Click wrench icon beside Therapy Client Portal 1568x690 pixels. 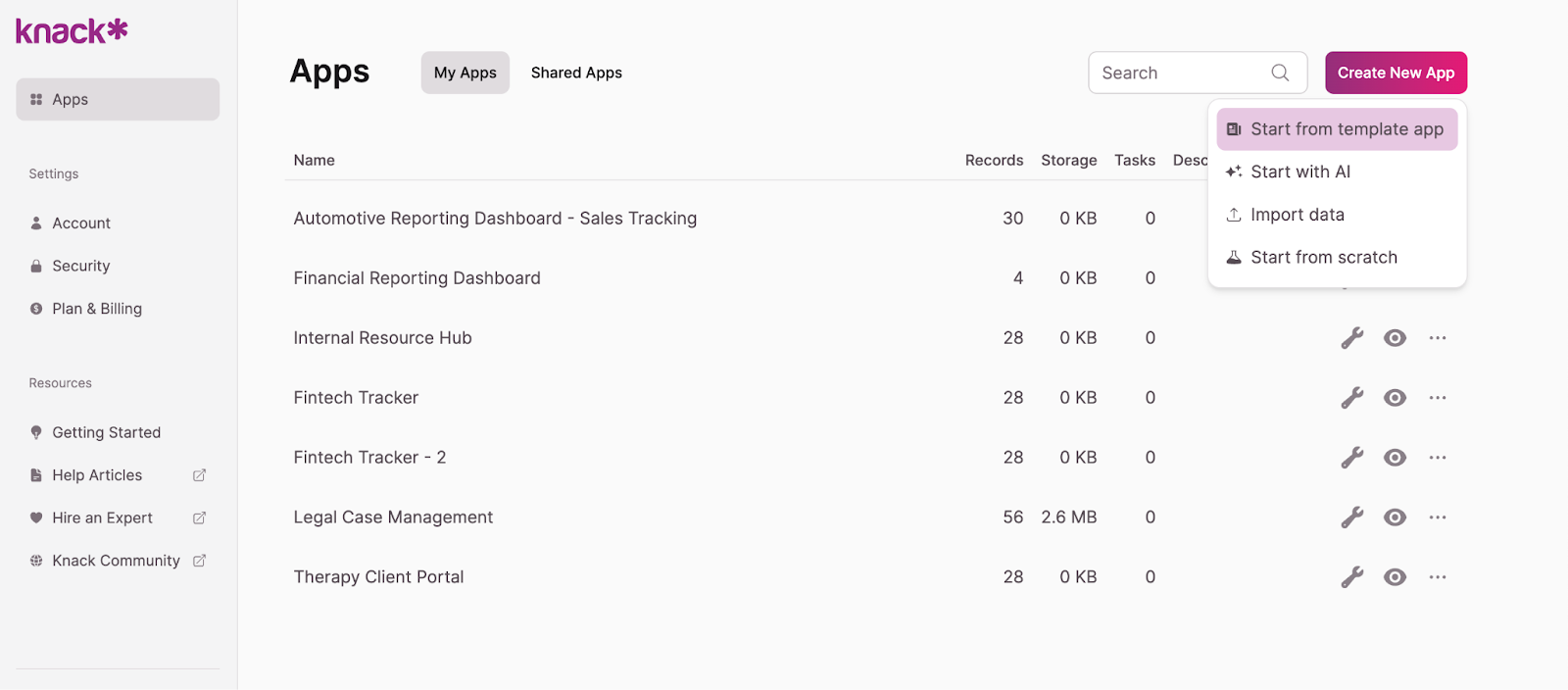(x=1351, y=577)
